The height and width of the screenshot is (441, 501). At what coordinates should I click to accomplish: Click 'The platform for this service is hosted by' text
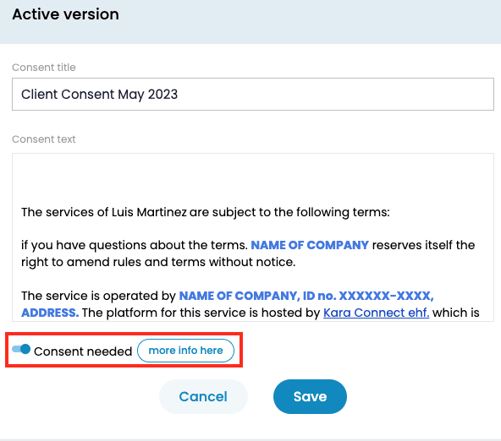coord(201,313)
